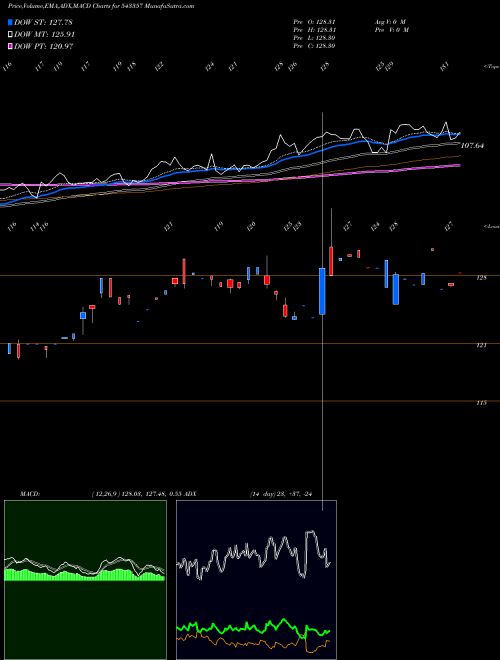Click the Pre L: 128.39 value

(x=314, y=38)
